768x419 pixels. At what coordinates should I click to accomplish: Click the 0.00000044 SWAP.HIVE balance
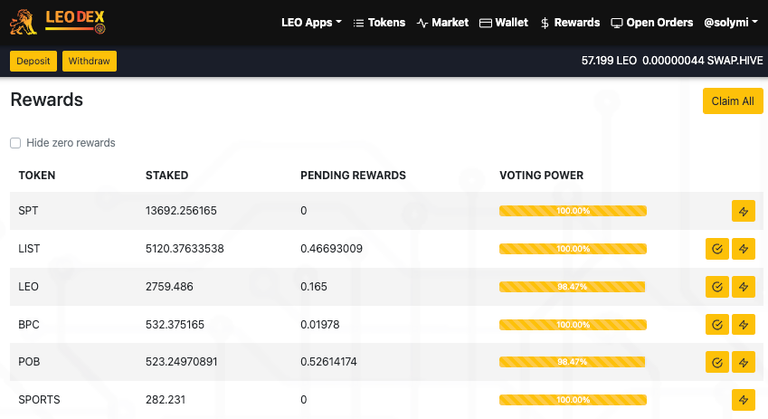(x=702, y=61)
